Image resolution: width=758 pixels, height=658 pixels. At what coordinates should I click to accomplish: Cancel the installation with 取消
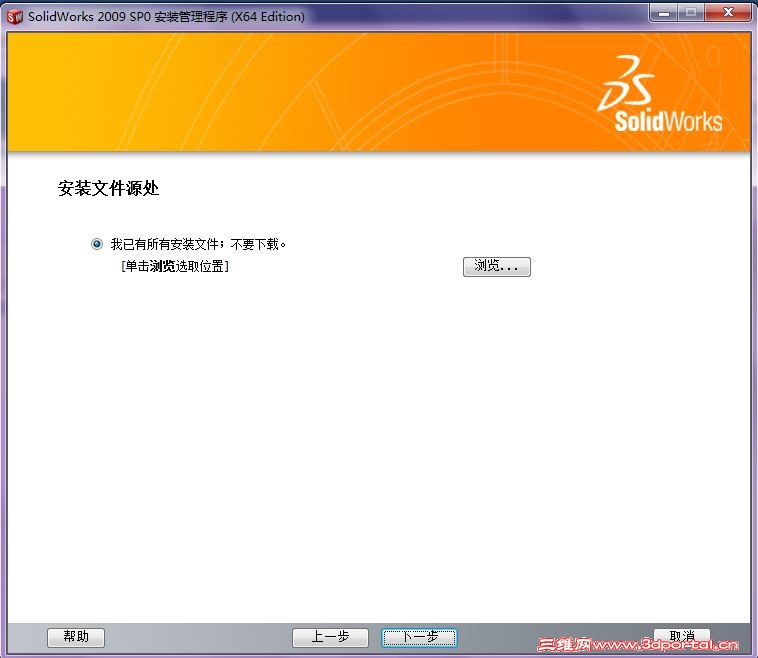682,636
